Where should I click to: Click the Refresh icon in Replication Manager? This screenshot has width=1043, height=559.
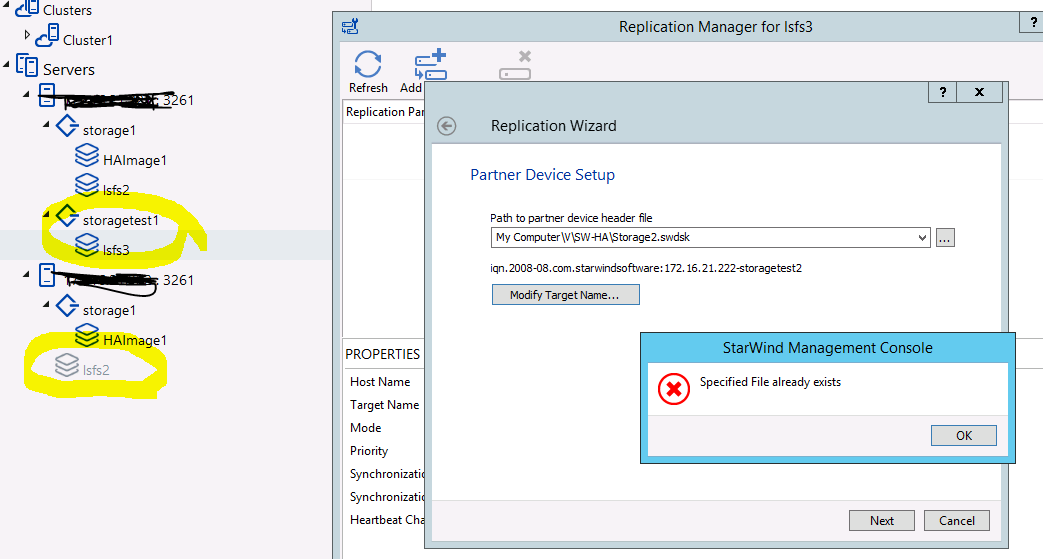coord(368,65)
